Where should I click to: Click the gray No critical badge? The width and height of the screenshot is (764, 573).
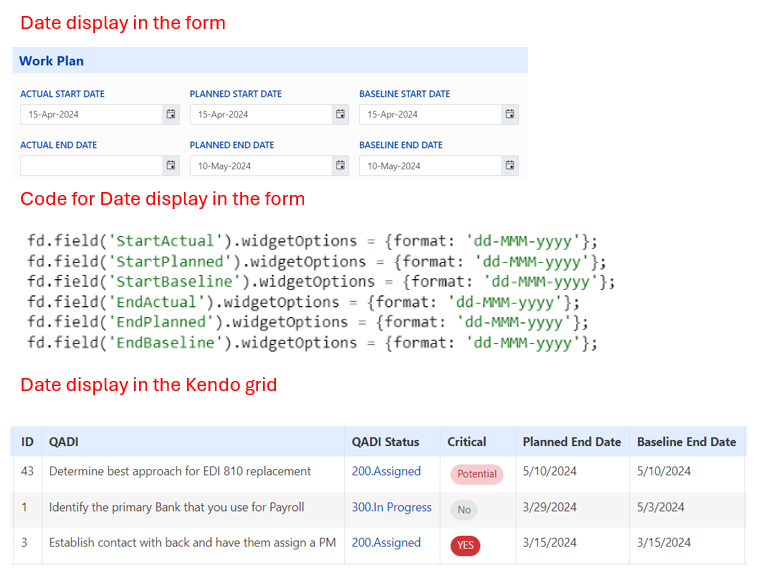(464, 510)
